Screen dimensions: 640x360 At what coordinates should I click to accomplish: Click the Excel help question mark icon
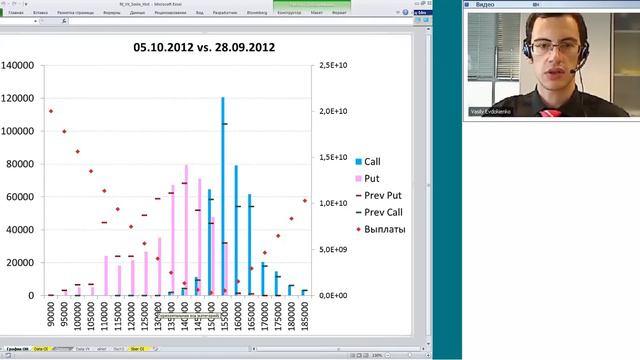[405, 12]
